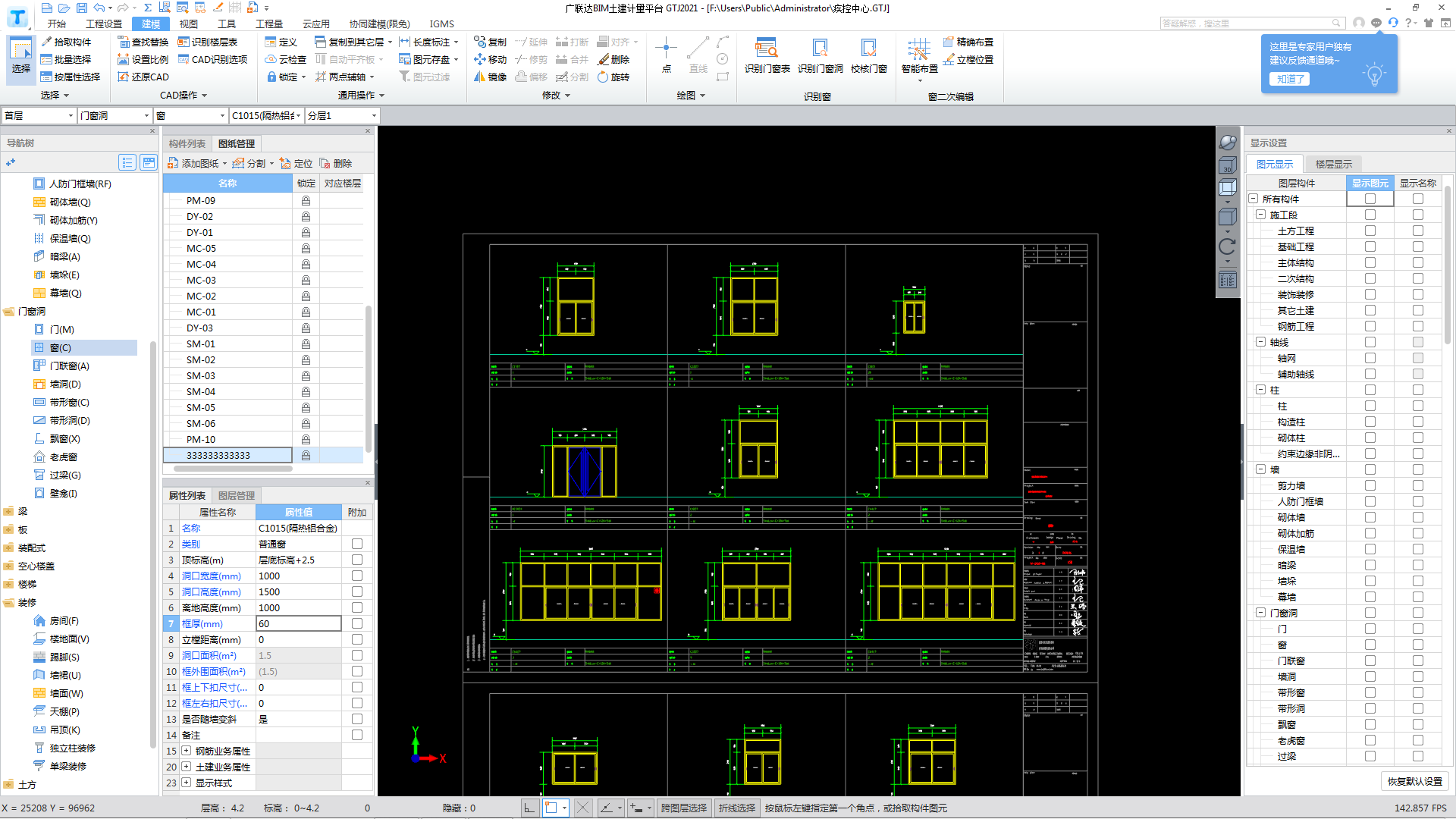Tick 显示图元 checkbox for 砌体墙

click(1370, 517)
